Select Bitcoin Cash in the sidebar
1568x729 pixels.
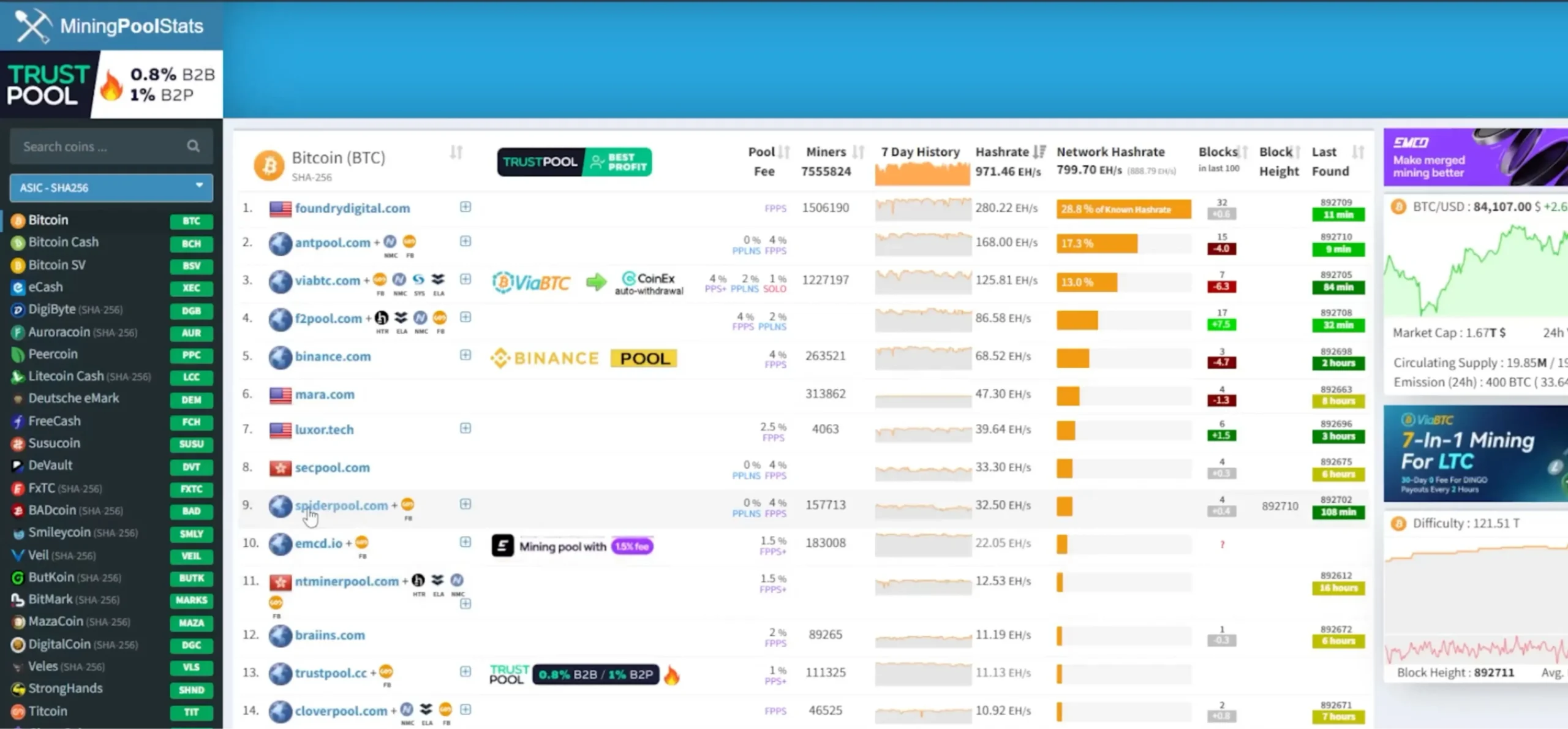[x=63, y=242]
